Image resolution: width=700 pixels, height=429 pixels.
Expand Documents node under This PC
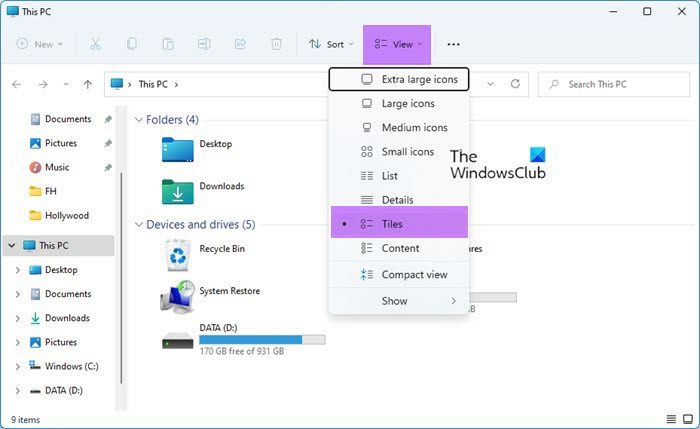[x=17, y=294]
